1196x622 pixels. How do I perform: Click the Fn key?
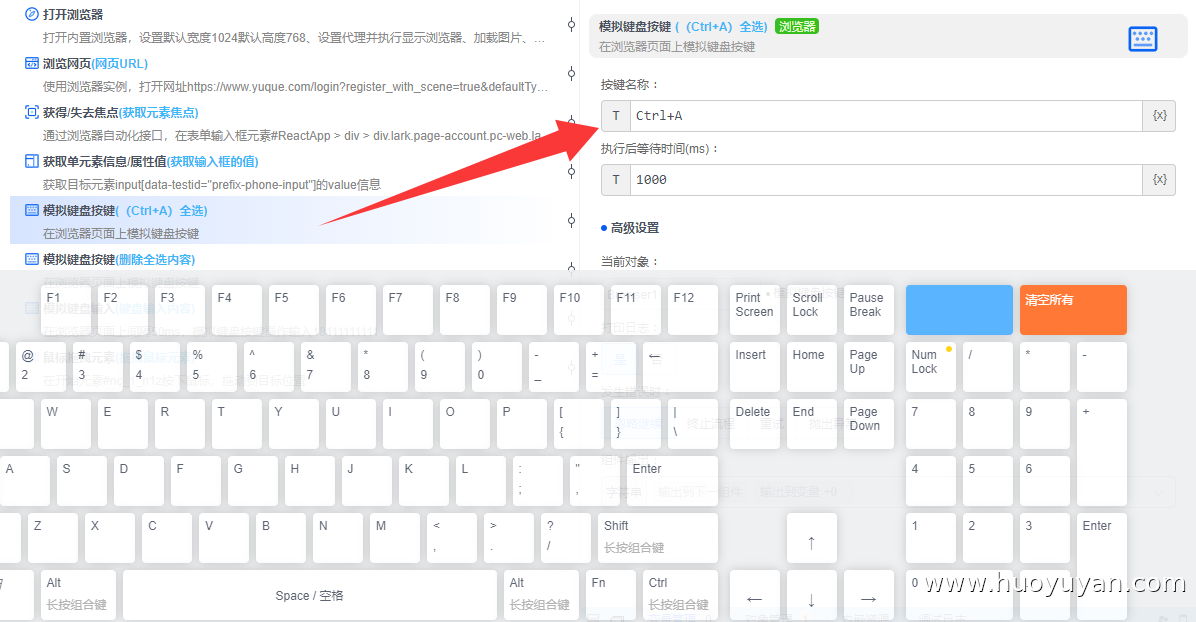(x=610, y=595)
